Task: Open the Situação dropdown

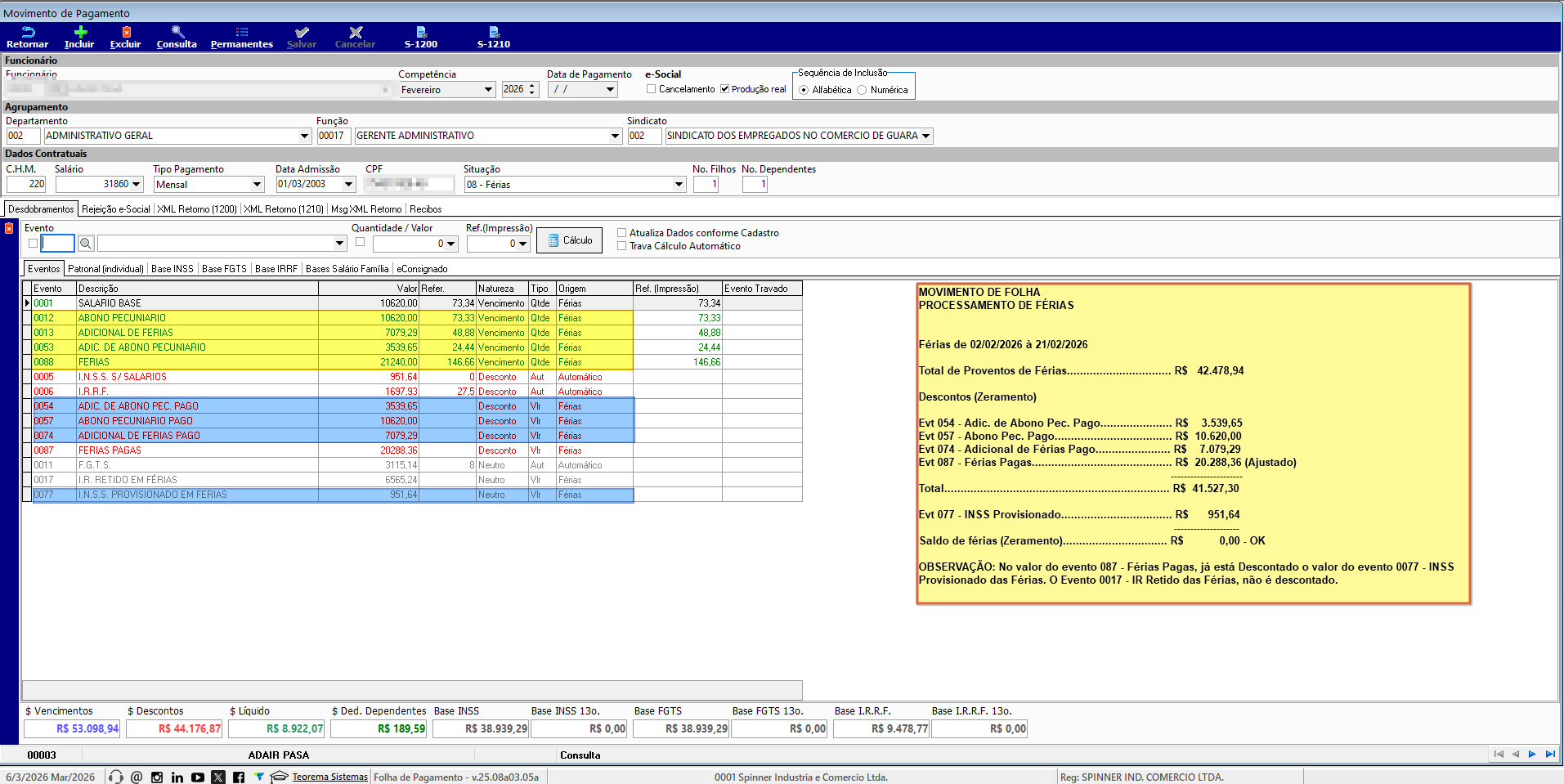Action: [x=679, y=185]
